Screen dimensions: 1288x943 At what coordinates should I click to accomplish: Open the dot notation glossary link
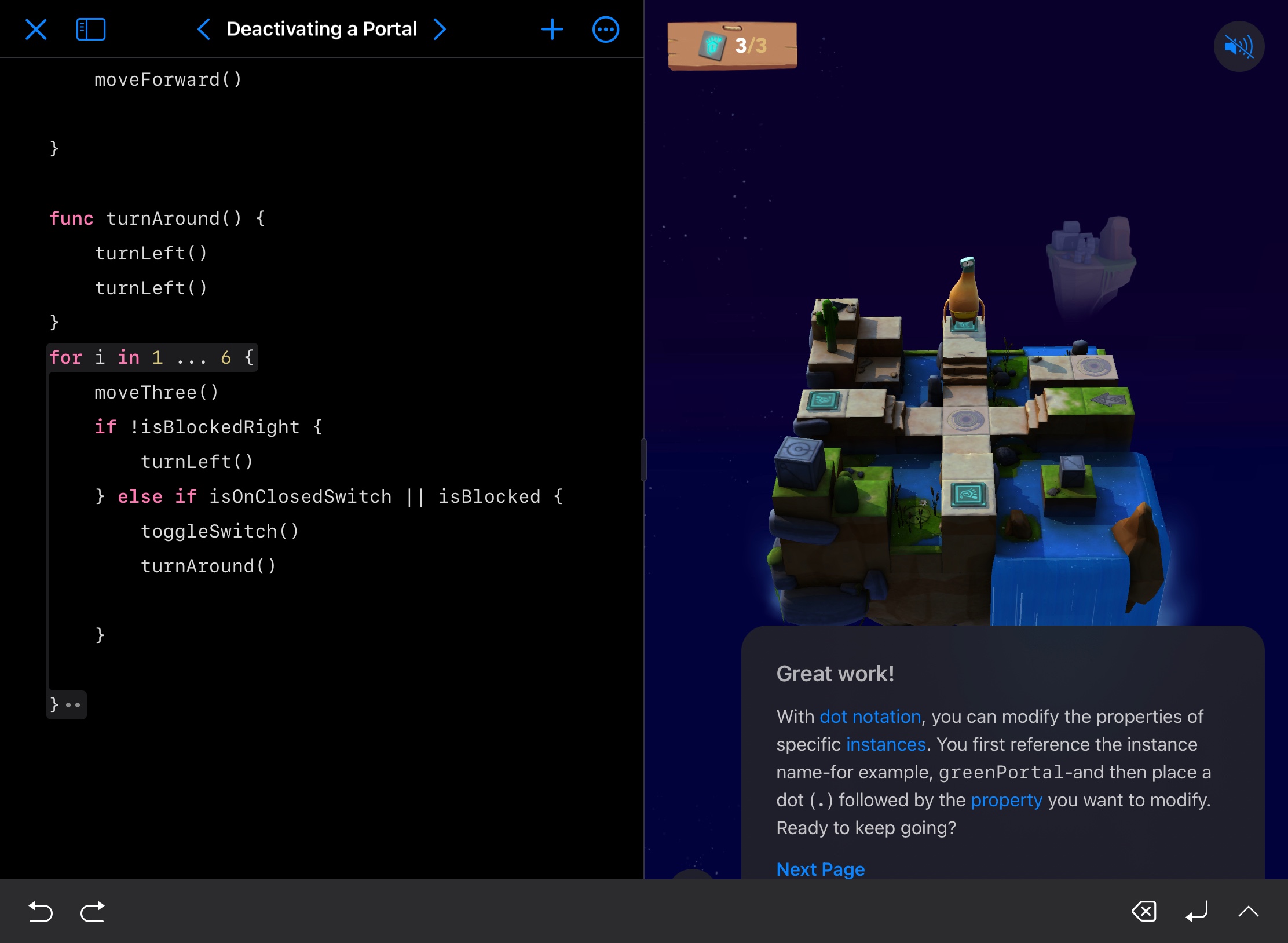pos(870,717)
